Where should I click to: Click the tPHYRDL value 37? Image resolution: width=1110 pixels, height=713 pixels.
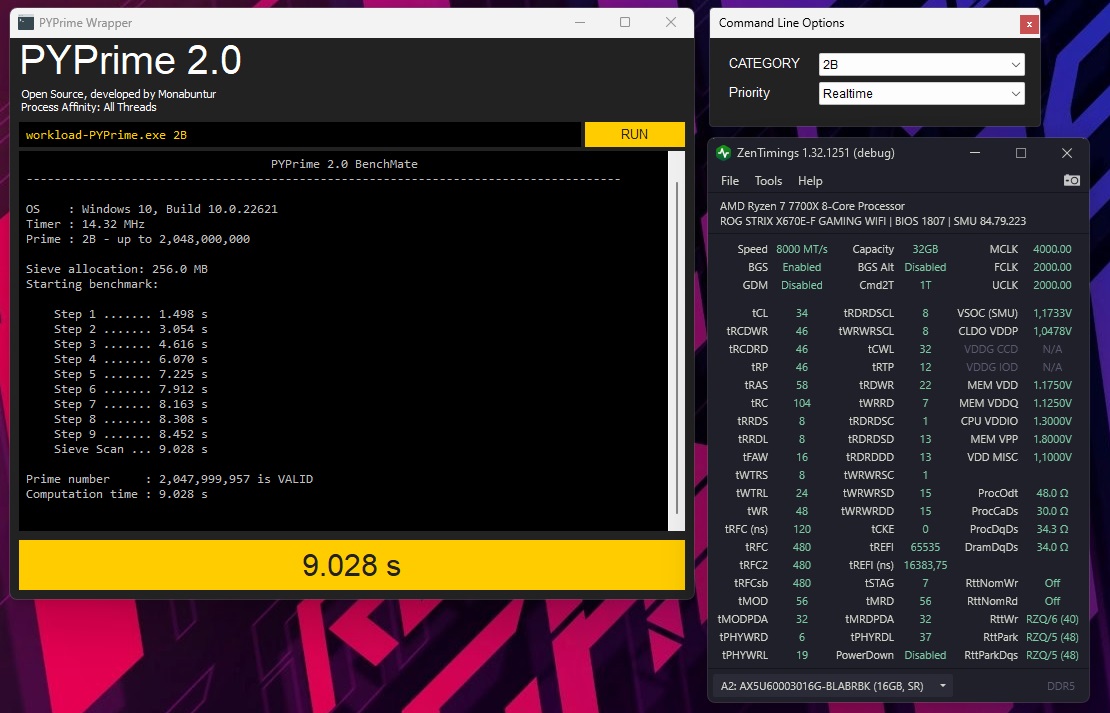click(925, 637)
